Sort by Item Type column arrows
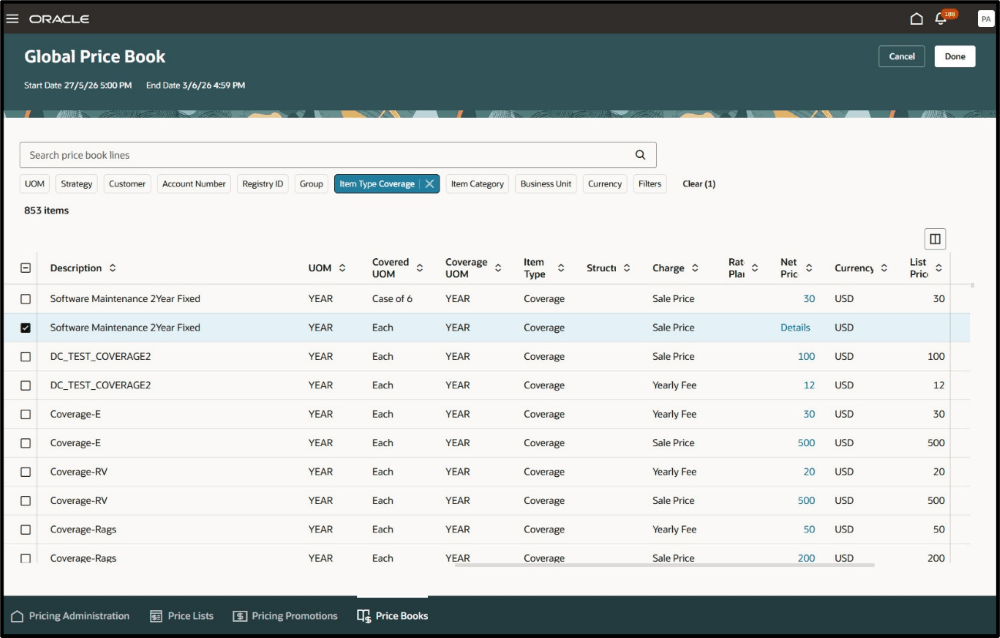The height and width of the screenshot is (638, 1000). coord(561,268)
